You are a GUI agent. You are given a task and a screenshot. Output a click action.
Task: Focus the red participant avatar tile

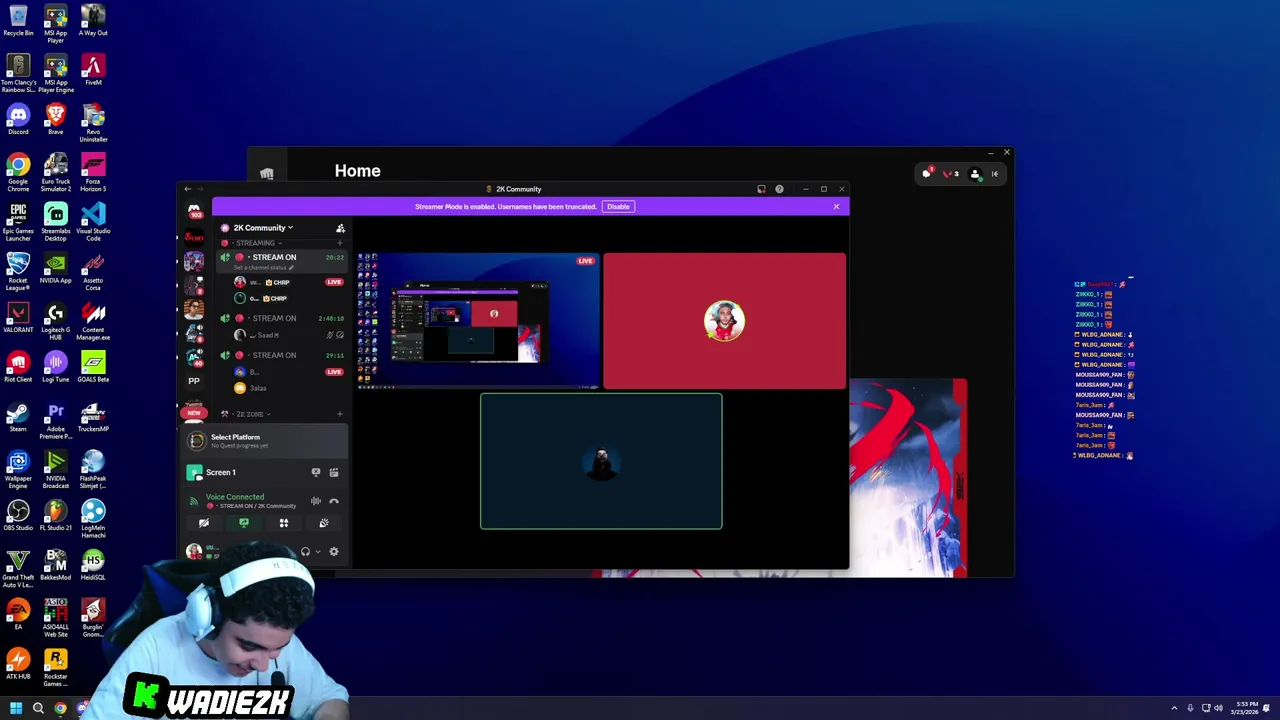pyautogui.click(x=725, y=321)
